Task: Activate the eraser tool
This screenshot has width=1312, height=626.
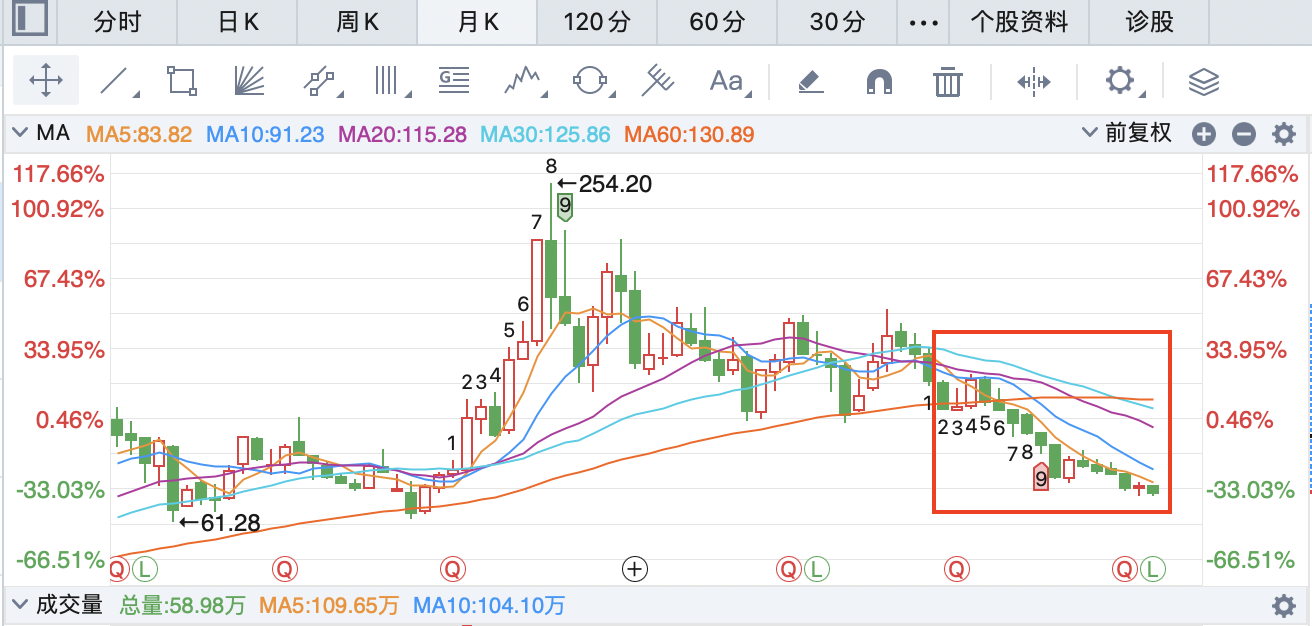Action: coord(811,81)
